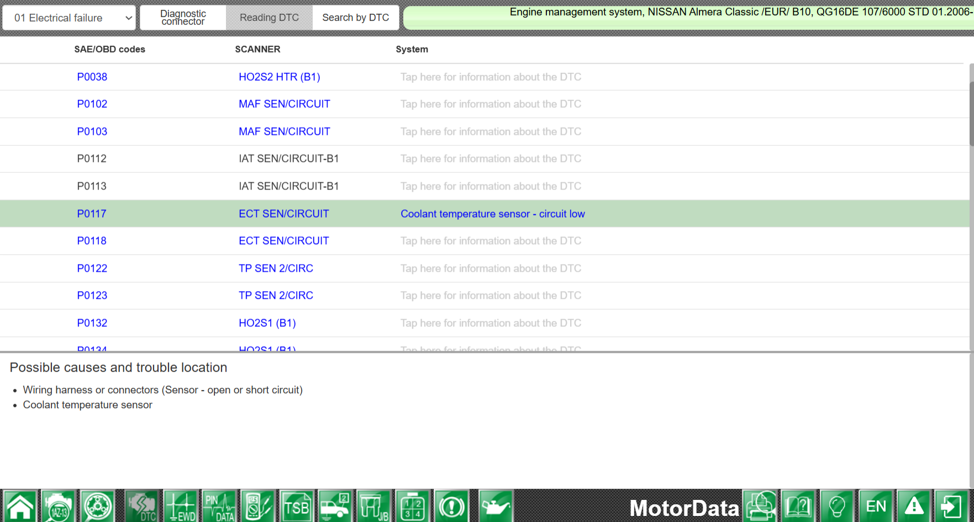Click ECT SEN/CIRCUIT in P0118 row
The height and width of the screenshot is (522, 974).
point(284,241)
